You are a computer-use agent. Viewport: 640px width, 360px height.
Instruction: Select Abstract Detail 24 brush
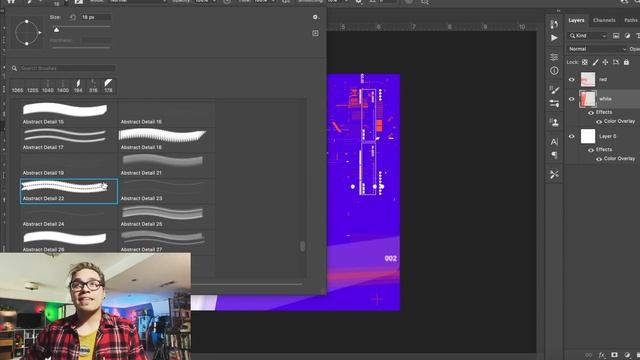(69, 216)
